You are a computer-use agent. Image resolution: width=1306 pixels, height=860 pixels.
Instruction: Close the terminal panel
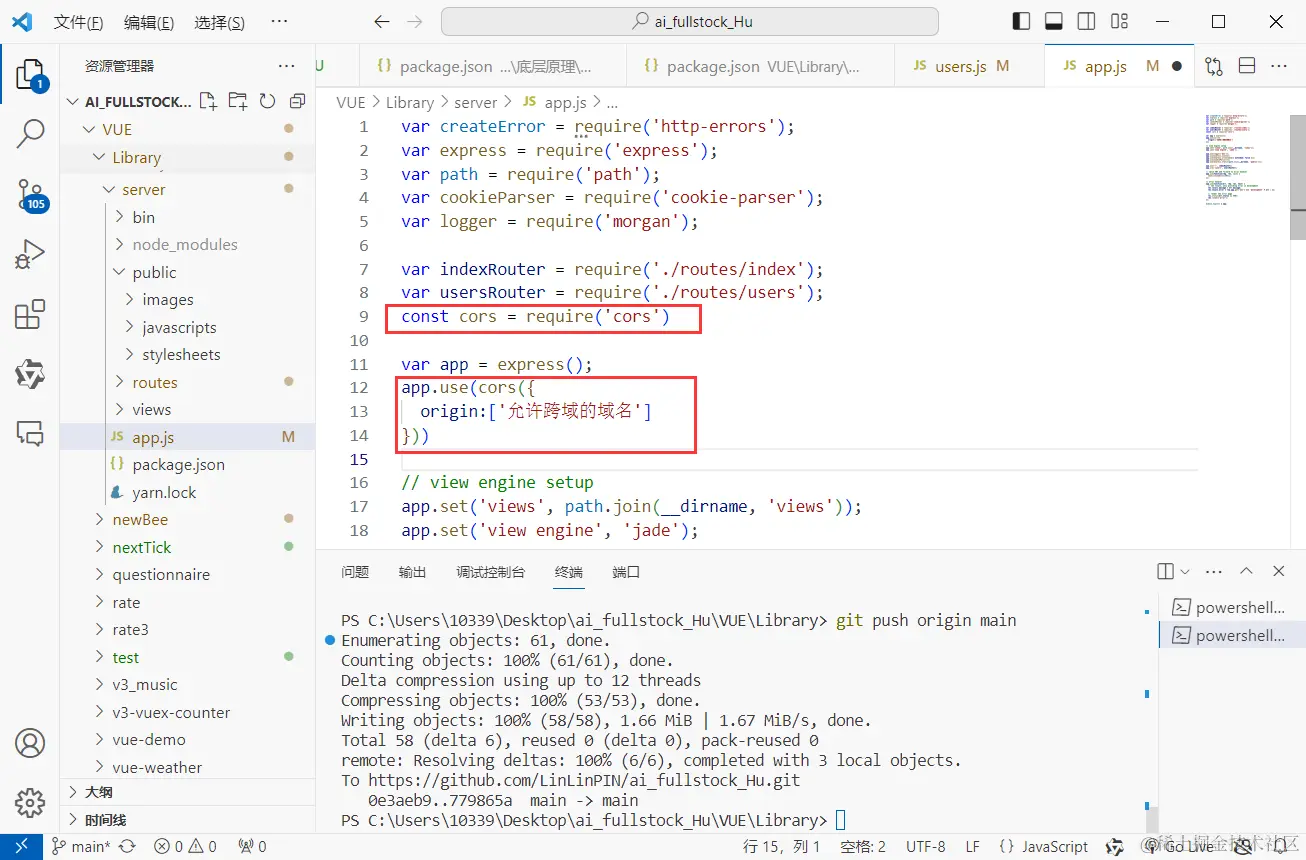pyautogui.click(x=1278, y=571)
